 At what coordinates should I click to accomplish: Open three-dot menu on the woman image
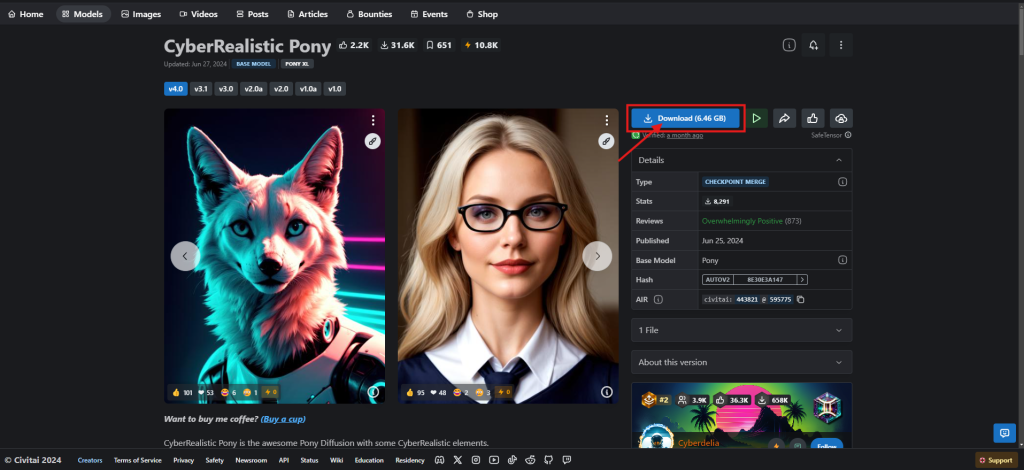[x=606, y=121]
